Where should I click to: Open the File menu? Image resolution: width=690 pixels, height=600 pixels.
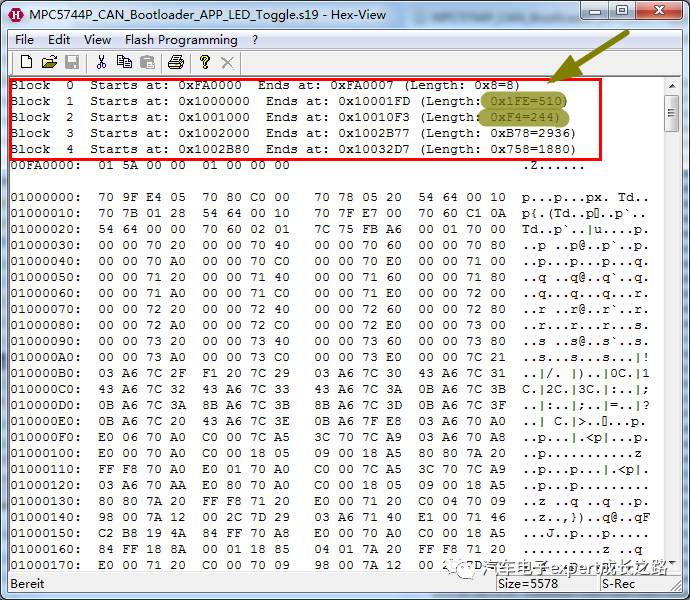(x=24, y=40)
